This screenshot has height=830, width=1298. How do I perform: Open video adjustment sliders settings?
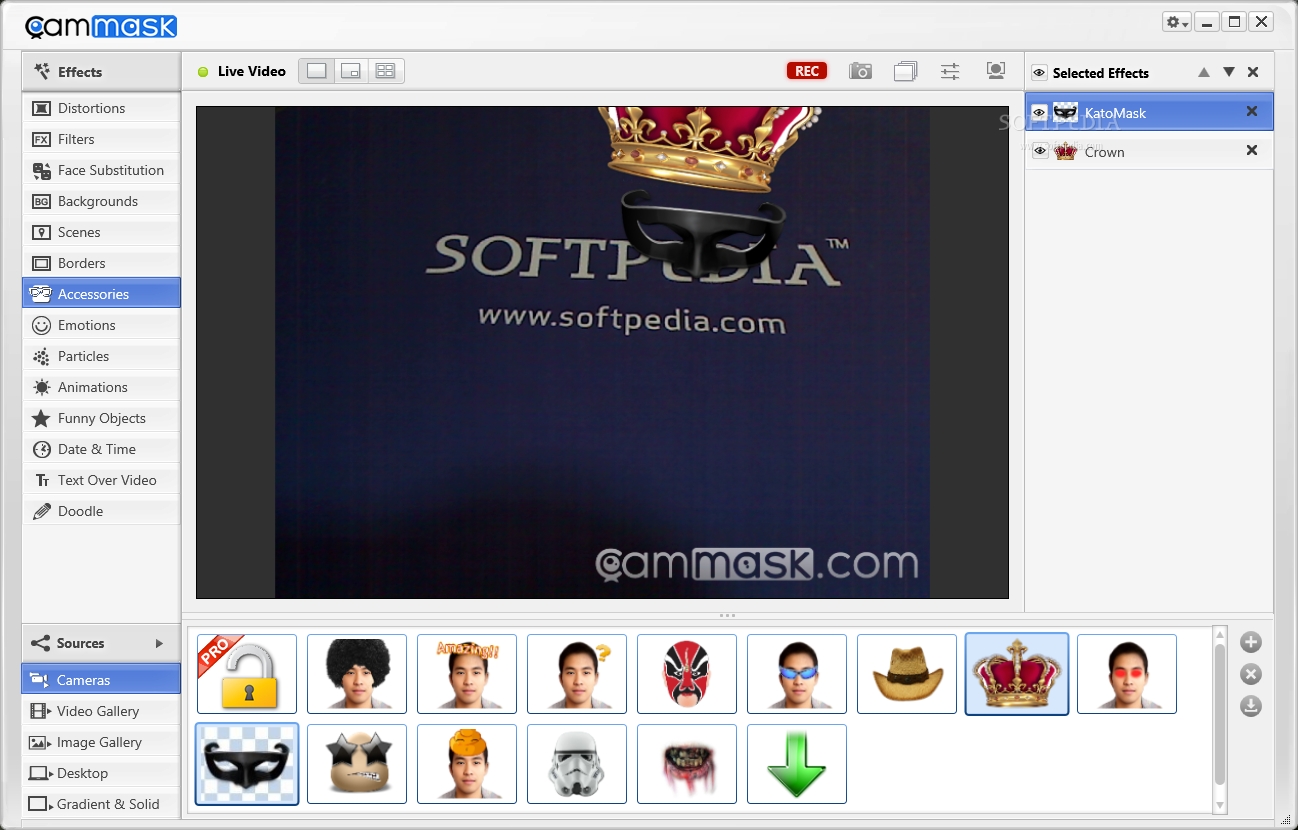point(950,71)
